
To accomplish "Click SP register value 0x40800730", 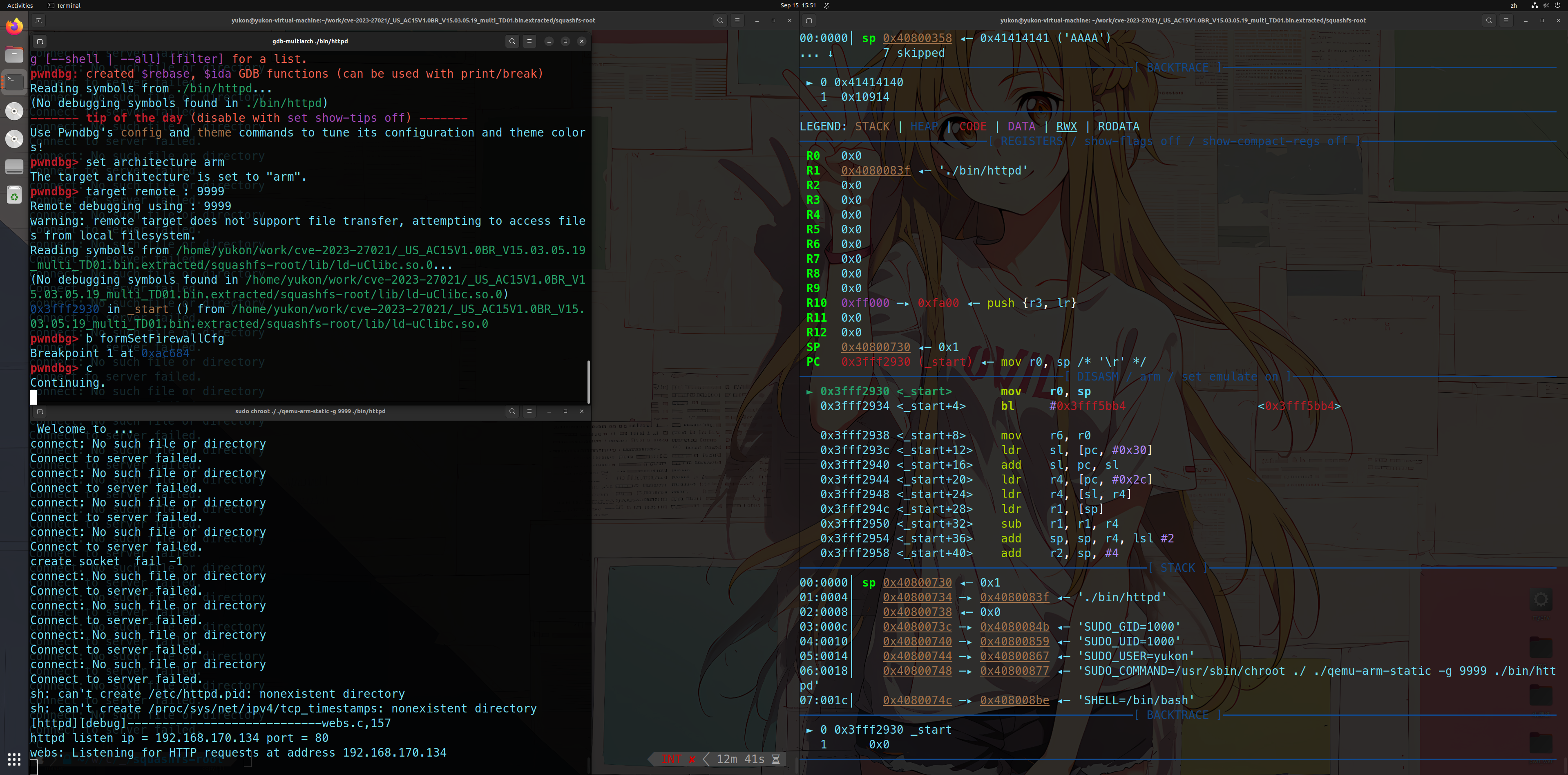I will [875, 347].
